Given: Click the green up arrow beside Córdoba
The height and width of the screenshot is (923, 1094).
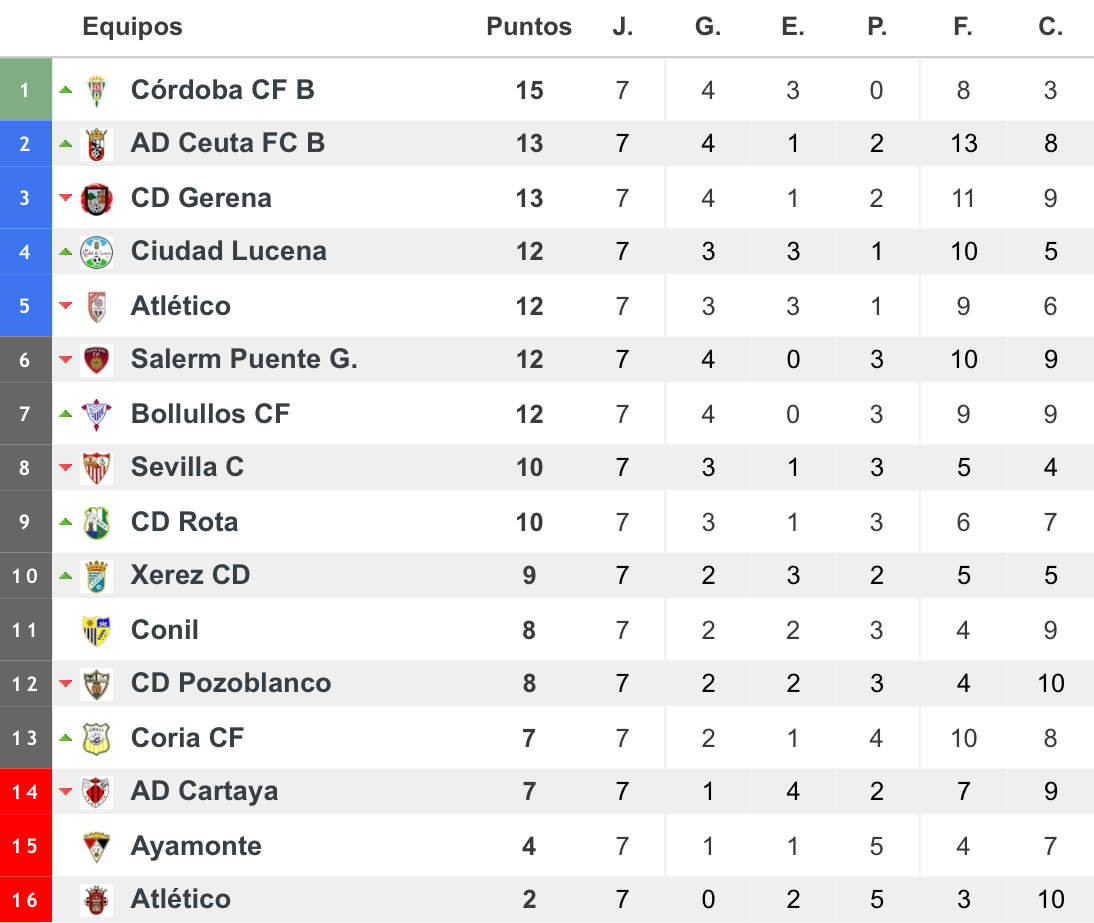Looking at the screenshot, I should 66,89.
